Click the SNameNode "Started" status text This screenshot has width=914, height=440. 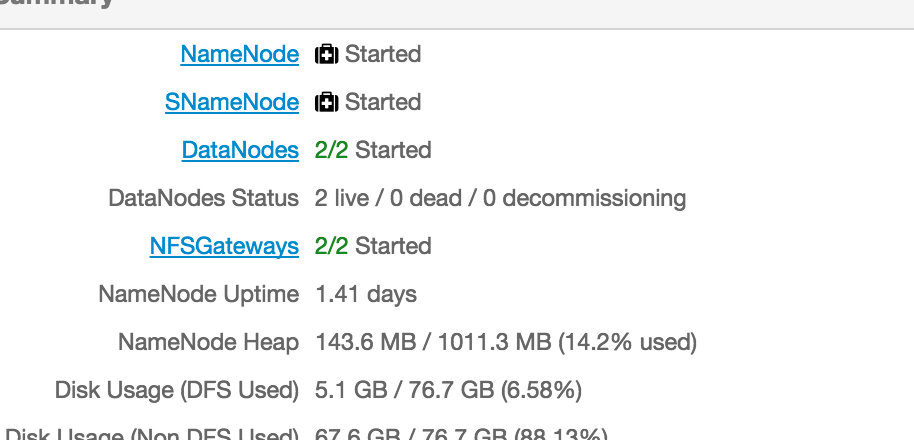point(383,102)
